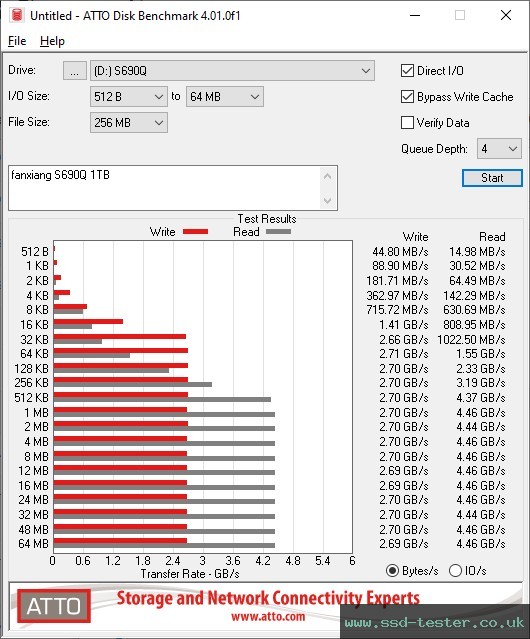This screenshot has height=639, width=530.
Task: Click the ATTO logo in the banner
Action: point(54,606)
